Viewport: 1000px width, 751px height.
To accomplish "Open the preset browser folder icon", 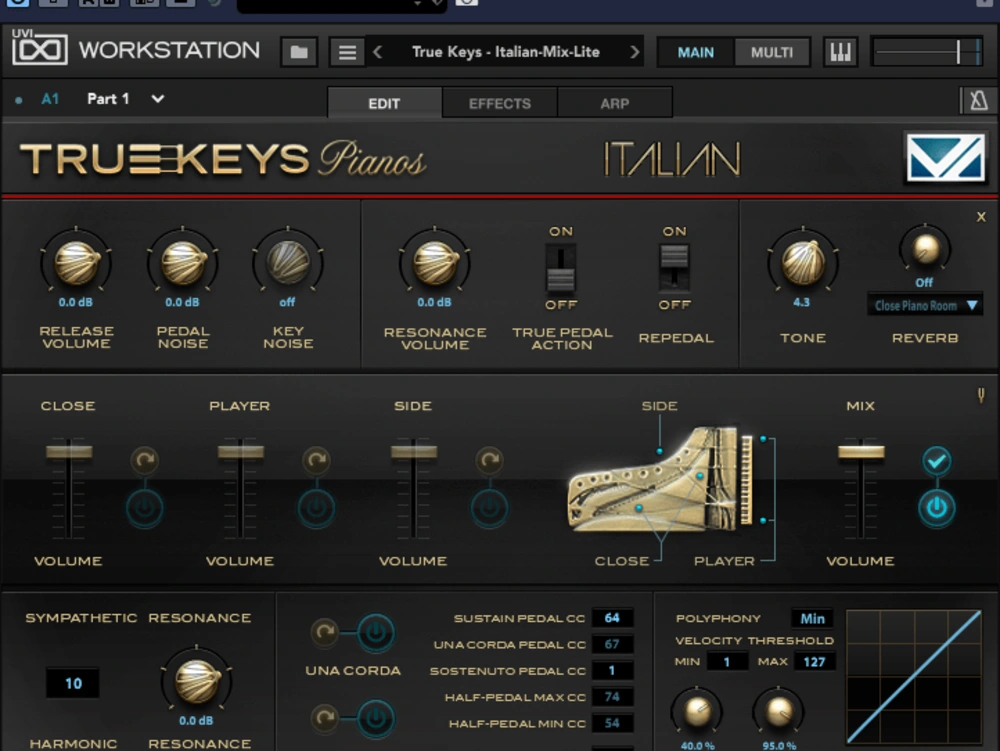I will click(299, 52).
